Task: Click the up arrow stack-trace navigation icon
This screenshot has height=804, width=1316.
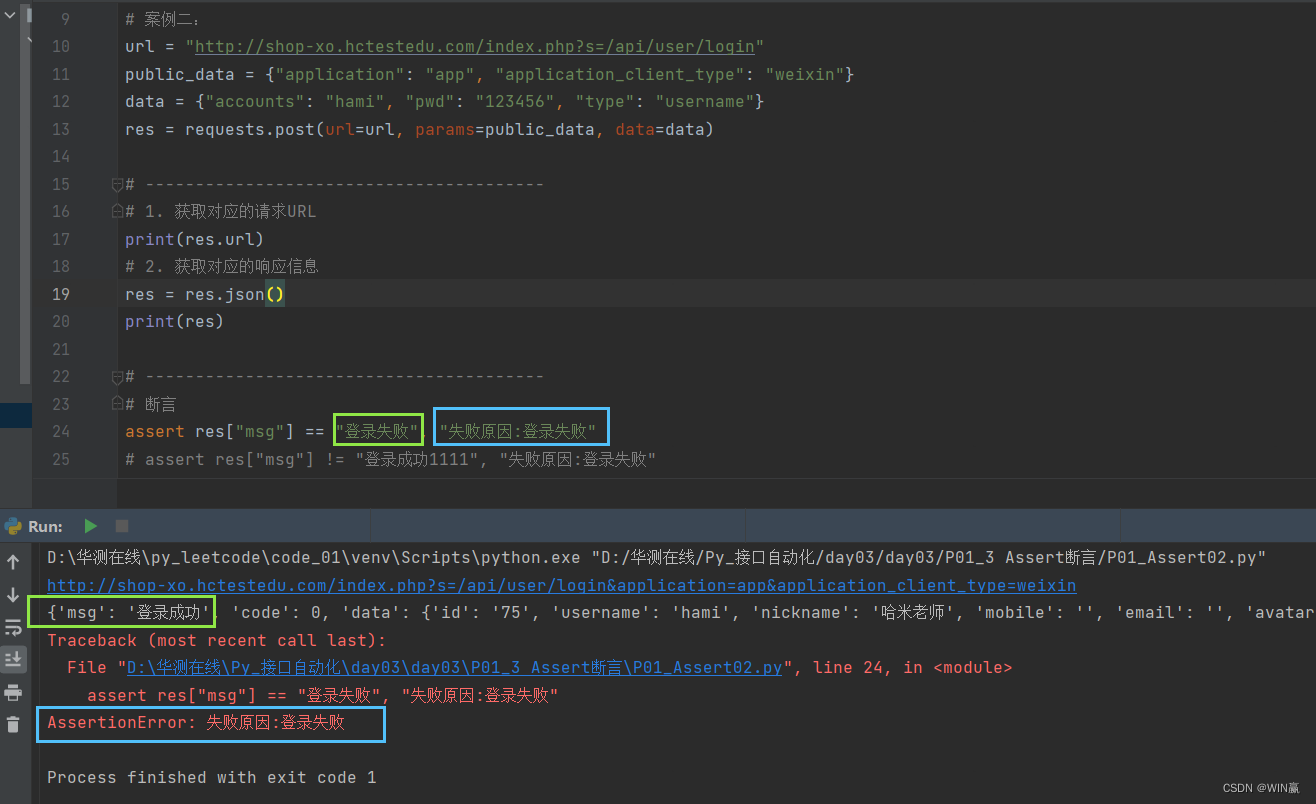Action: point(13,562)
